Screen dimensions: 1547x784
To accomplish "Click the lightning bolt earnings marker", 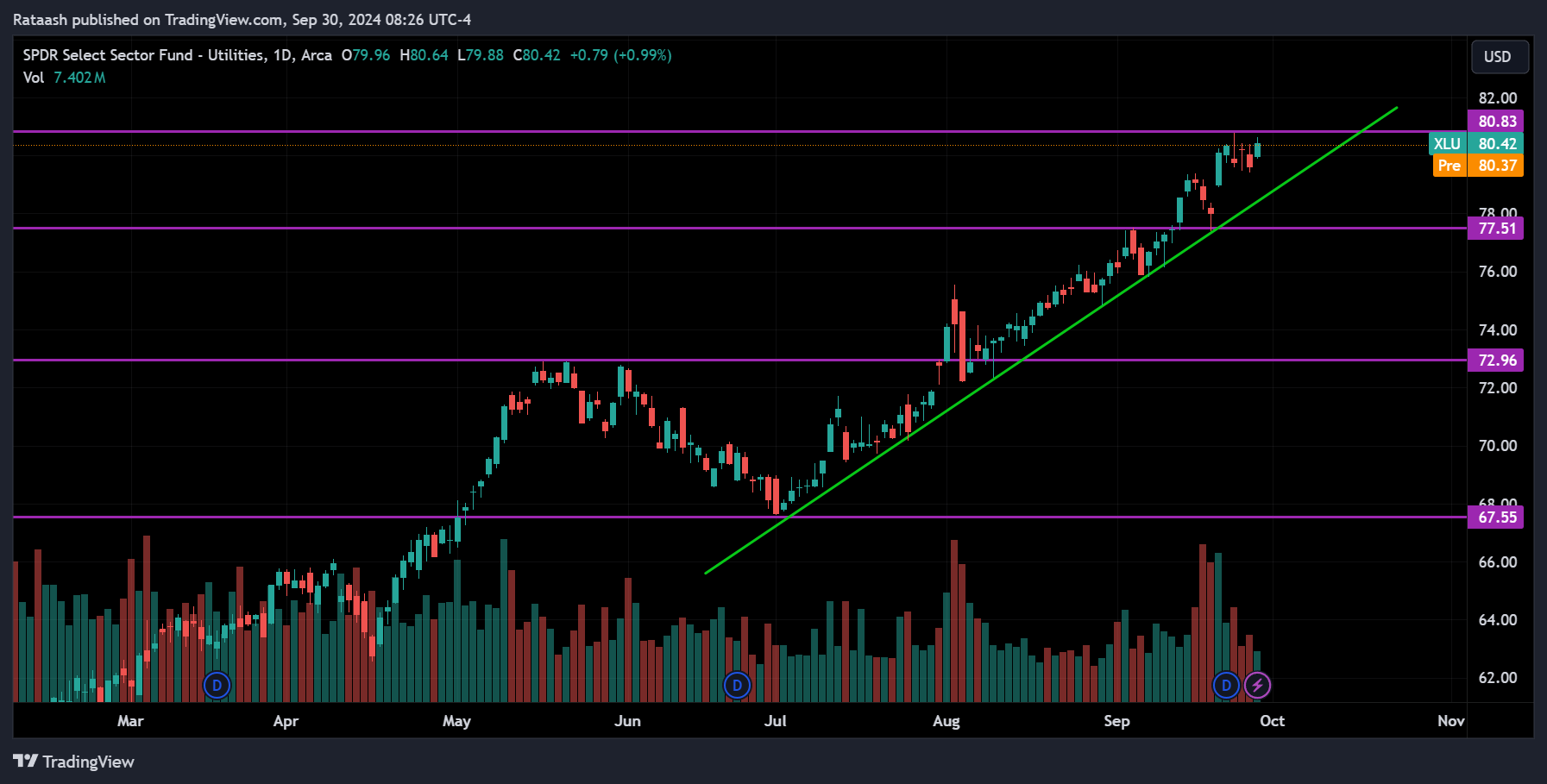I will tap(1257, 686).
